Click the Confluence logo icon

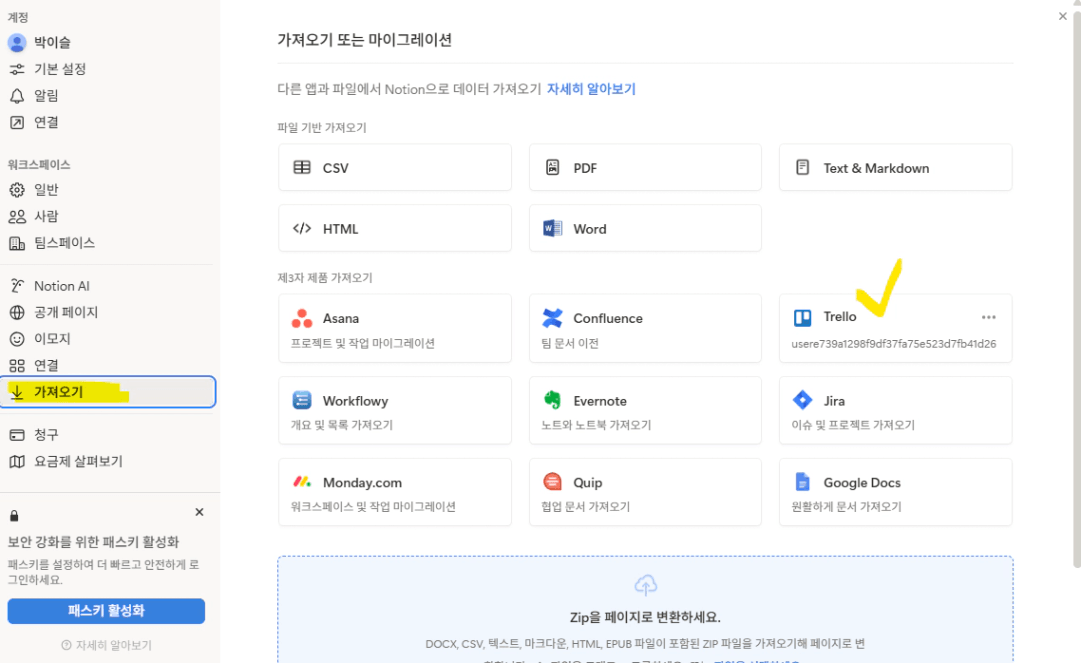[552, 318]
